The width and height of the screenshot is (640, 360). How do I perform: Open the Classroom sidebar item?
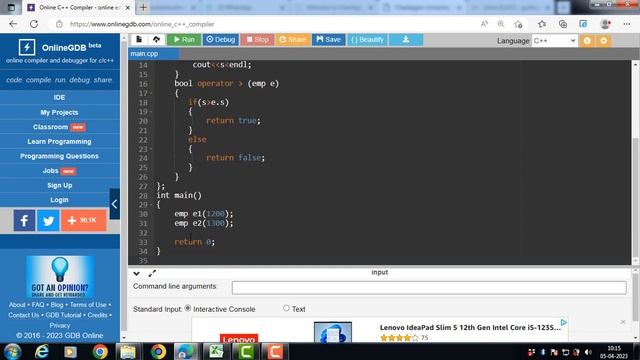[60, 127]
